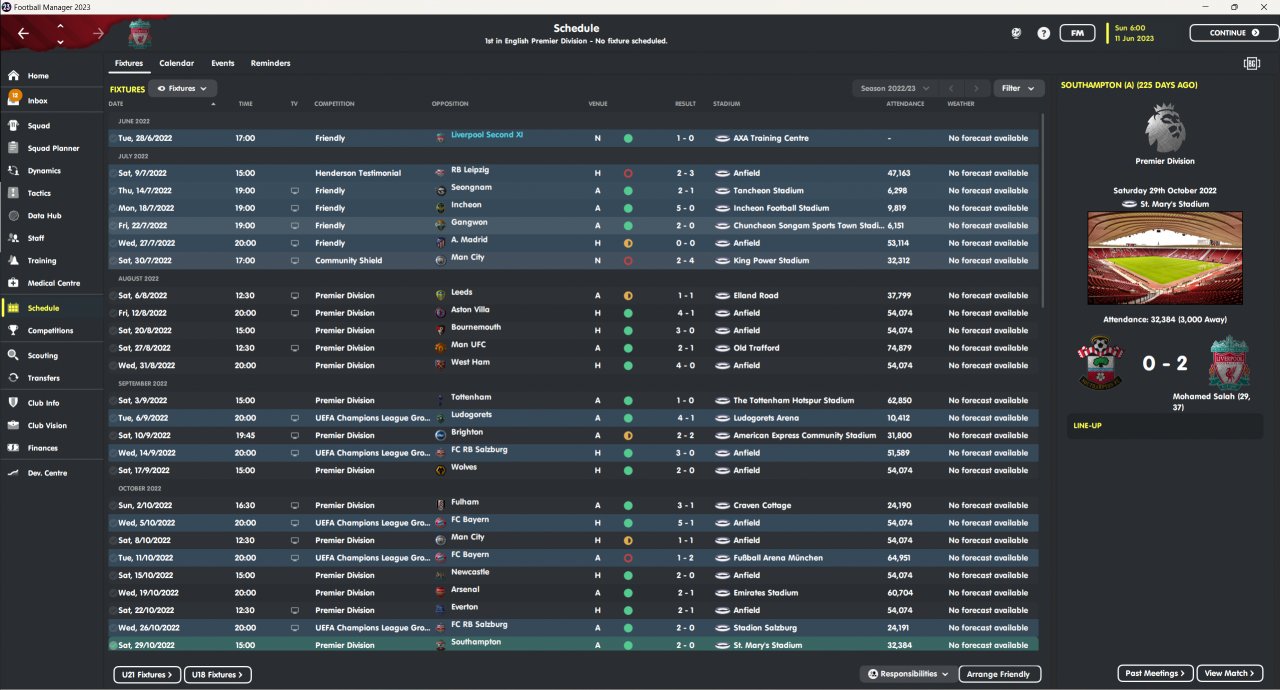Click the fixtures list vertical scrollbar

pos(1042,210)
